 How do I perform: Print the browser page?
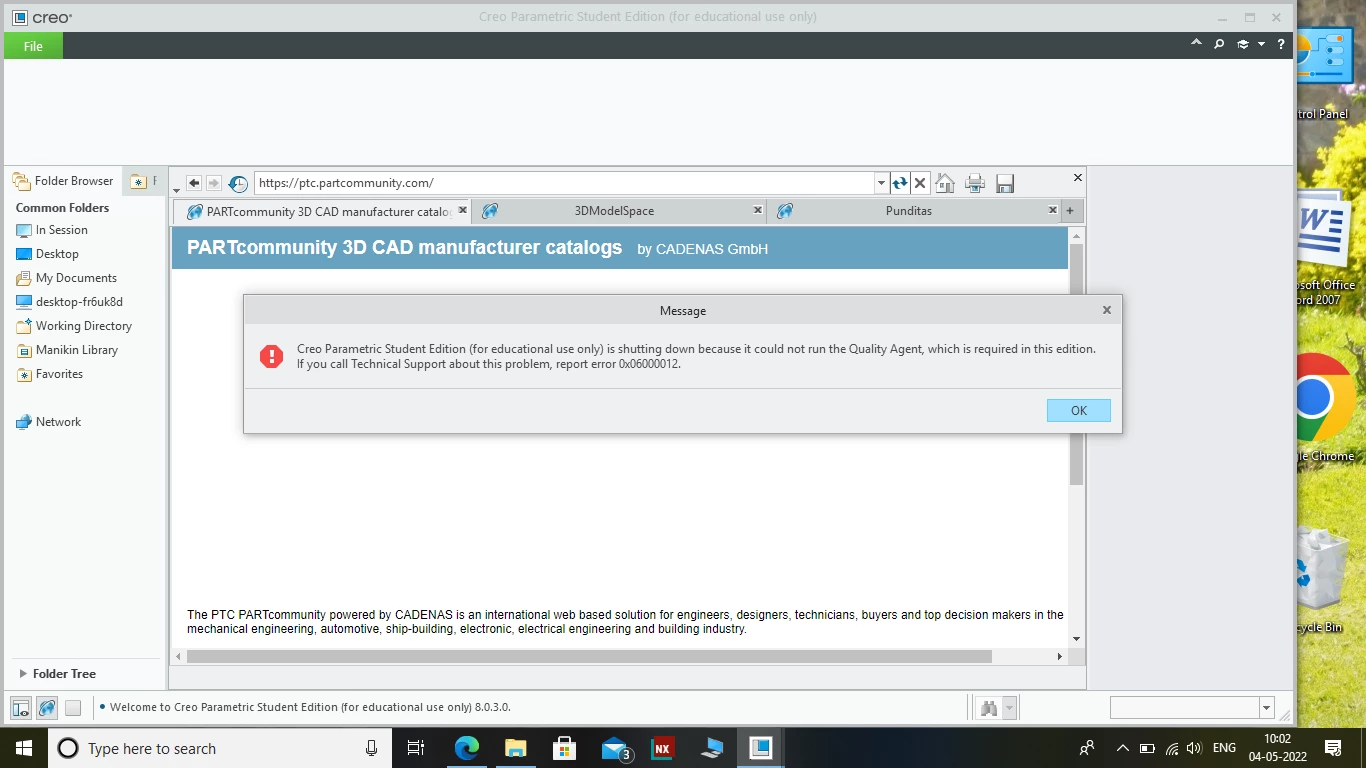tap(975, 183)
